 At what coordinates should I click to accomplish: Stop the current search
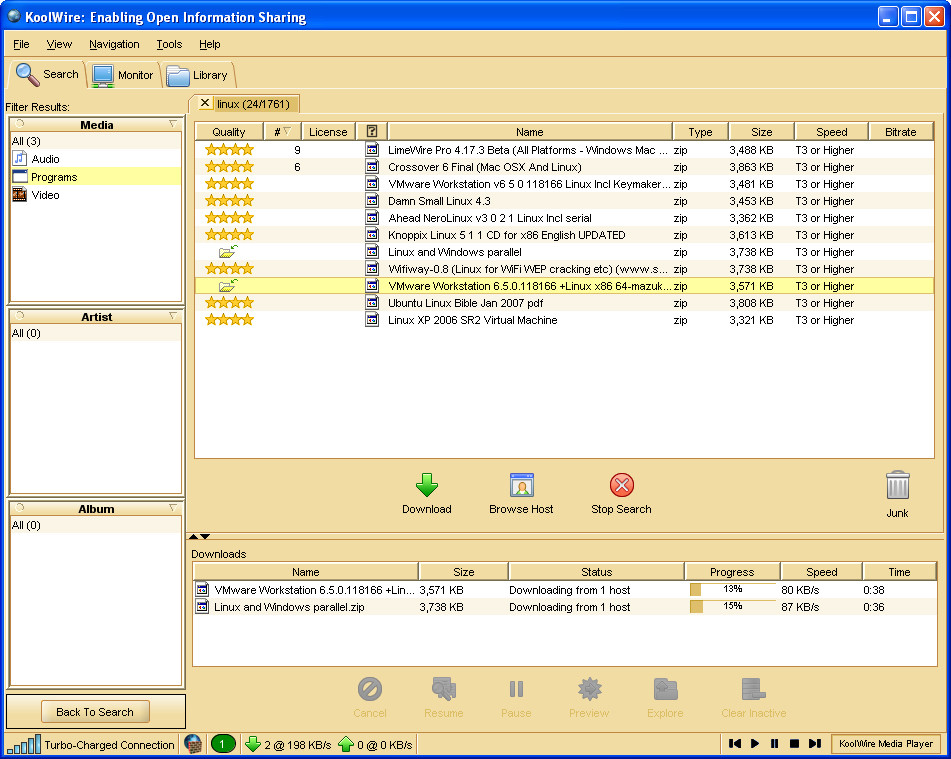point(621,494)
